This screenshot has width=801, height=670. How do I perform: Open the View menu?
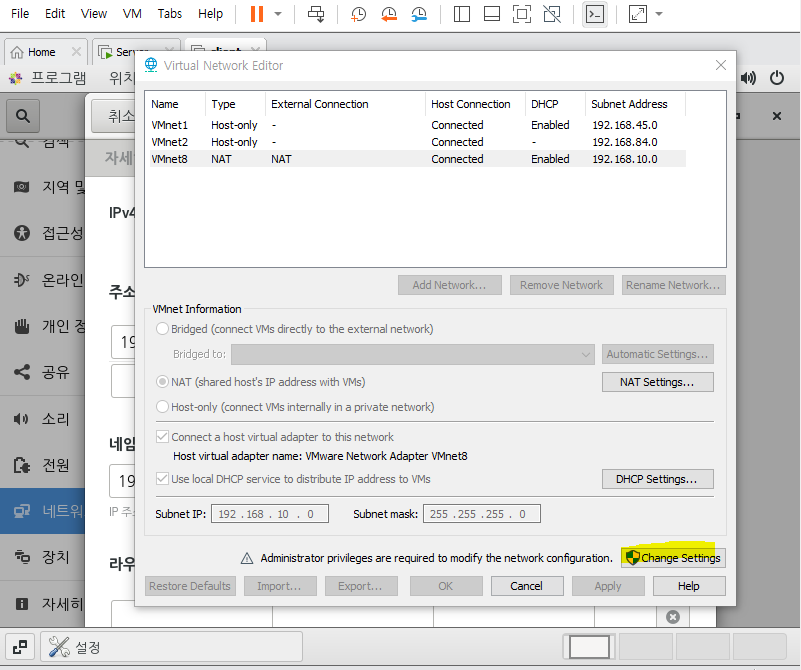coord(93,14)
